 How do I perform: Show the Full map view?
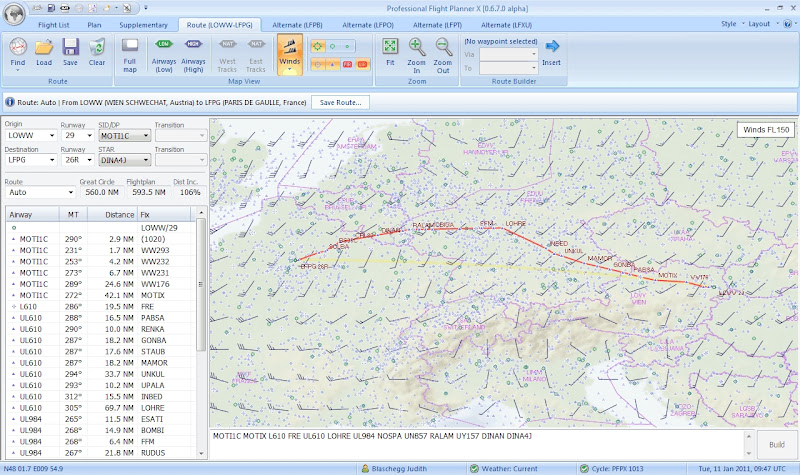click(130, 51)
